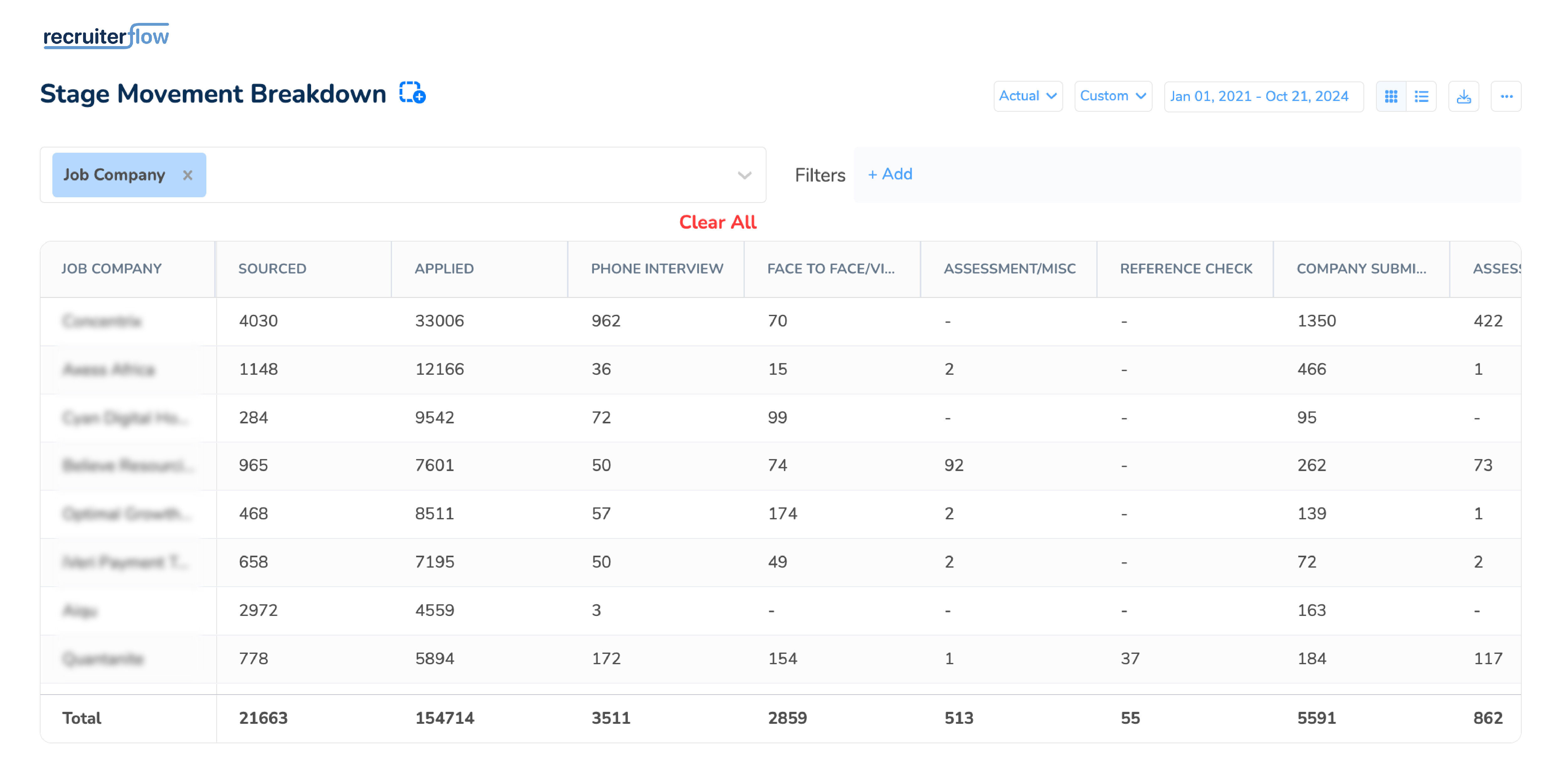The image size is (1568, 784).
Task: Add a new filter
Action: click(889, 174)
